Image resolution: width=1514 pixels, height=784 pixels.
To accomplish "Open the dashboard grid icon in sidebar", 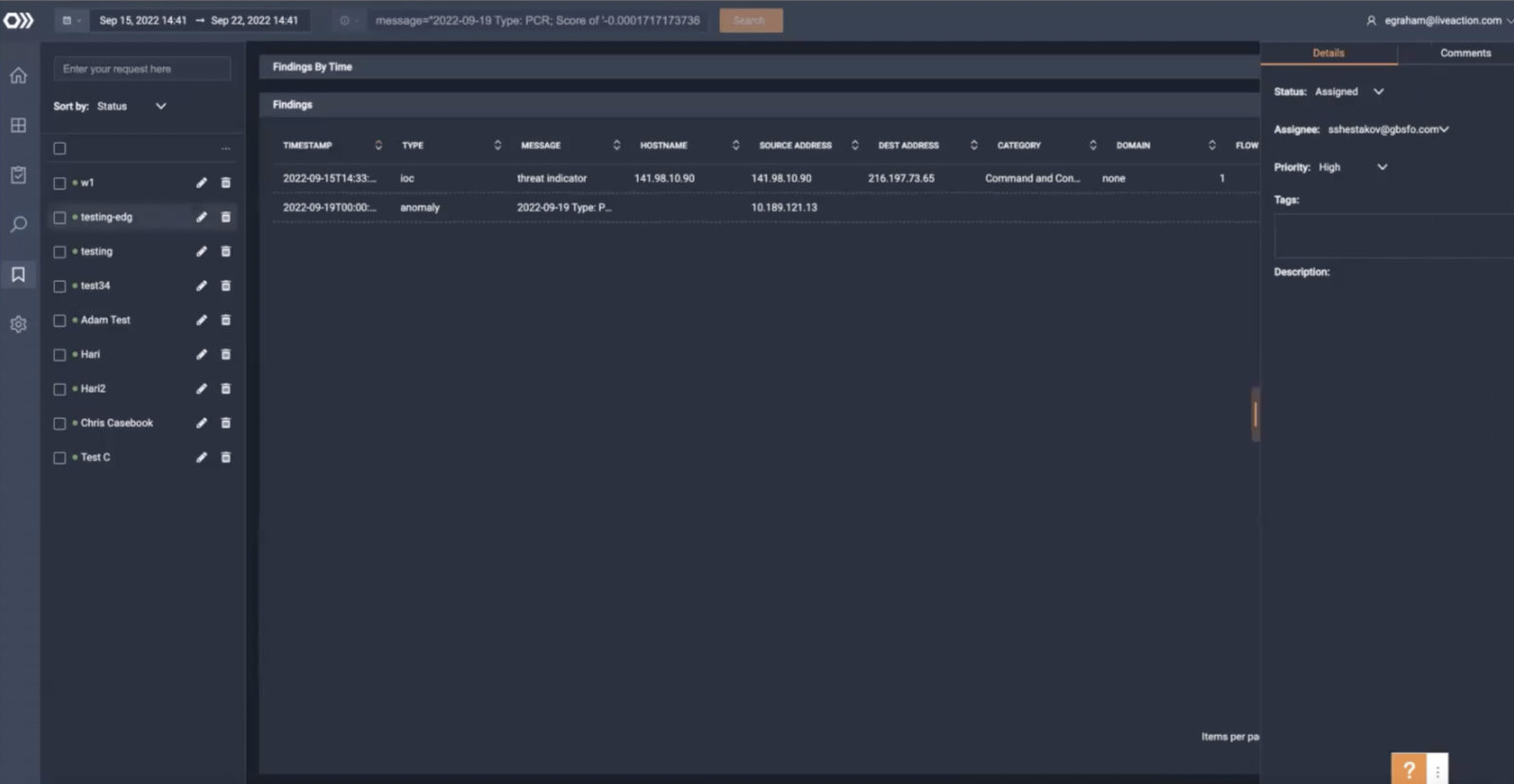I will 18,125.
